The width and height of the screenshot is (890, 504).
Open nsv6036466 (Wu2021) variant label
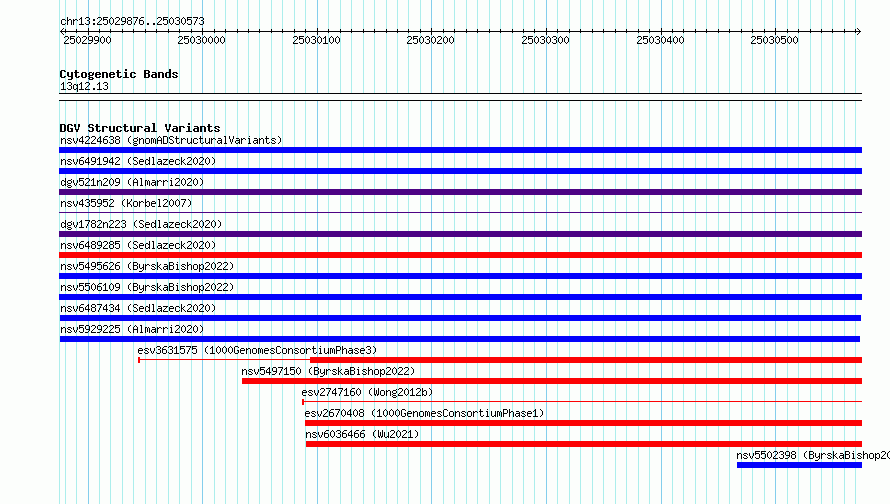pos(362,434)
